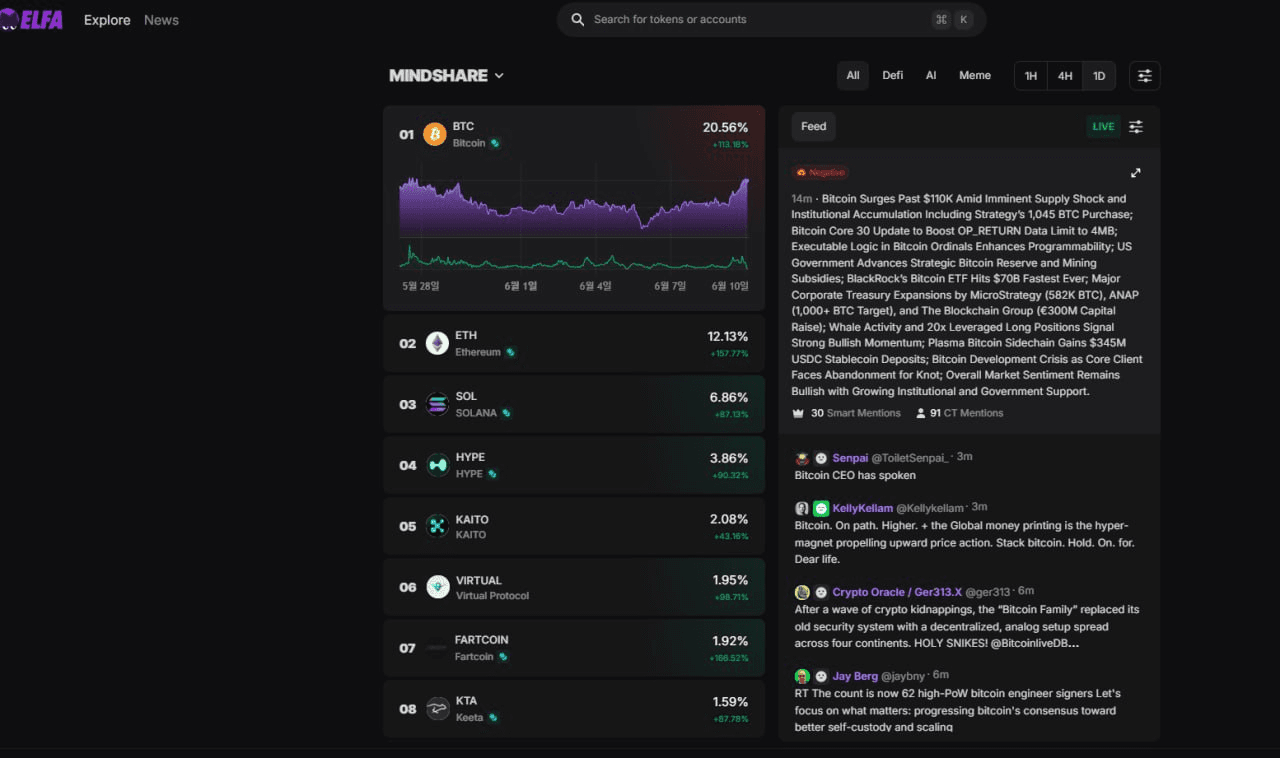Click Jay Berg's profile avatar
The height and width of the screenshot is (758, 1280).
pos(802,676)
